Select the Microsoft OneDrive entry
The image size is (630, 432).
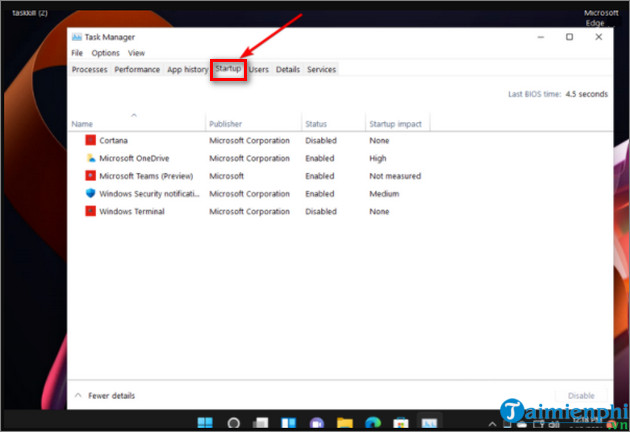point(134,158)
